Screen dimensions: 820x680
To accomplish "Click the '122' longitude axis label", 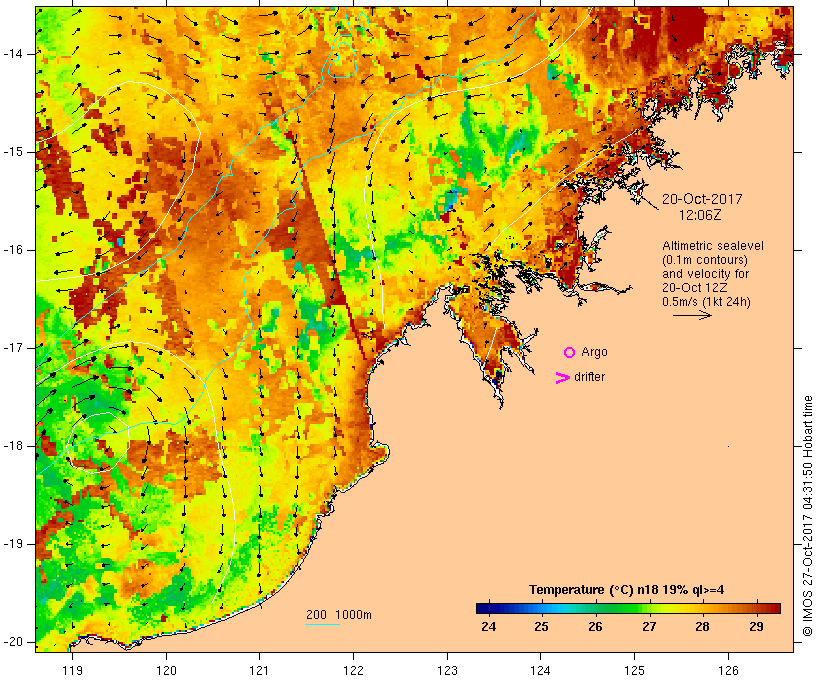I will 354,670.
